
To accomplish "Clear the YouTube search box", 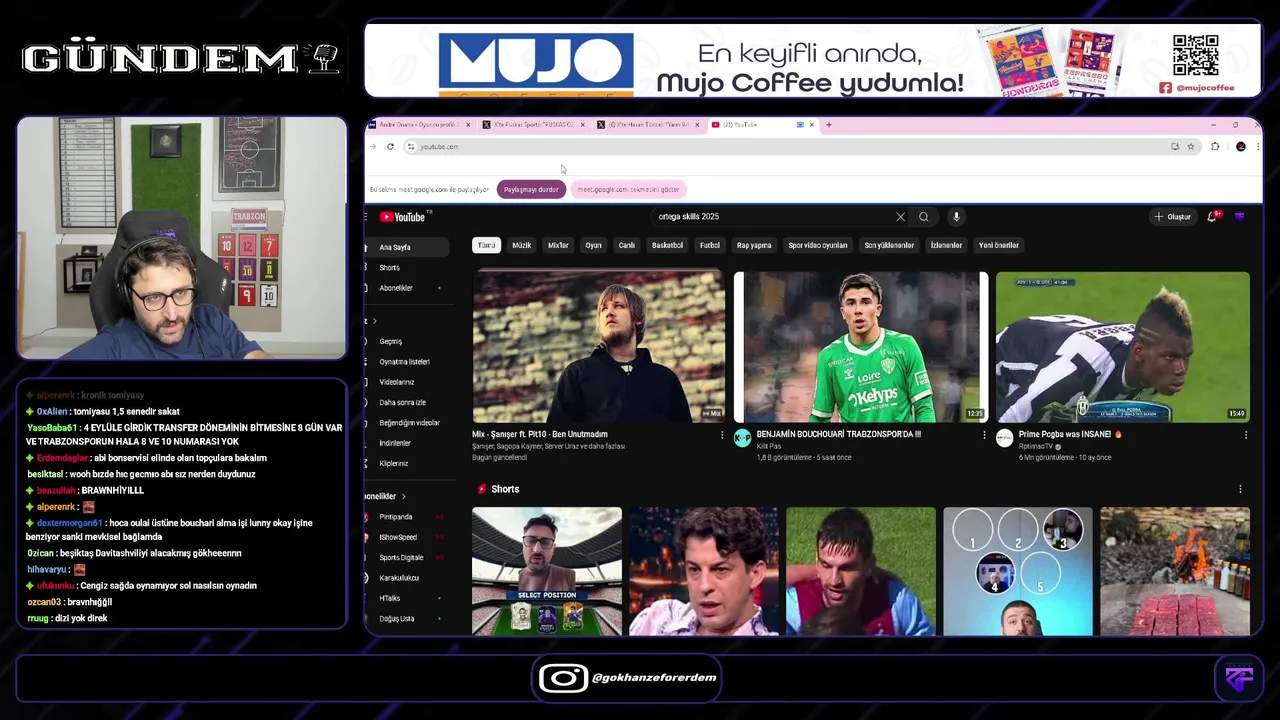I will tap(900, 217).
